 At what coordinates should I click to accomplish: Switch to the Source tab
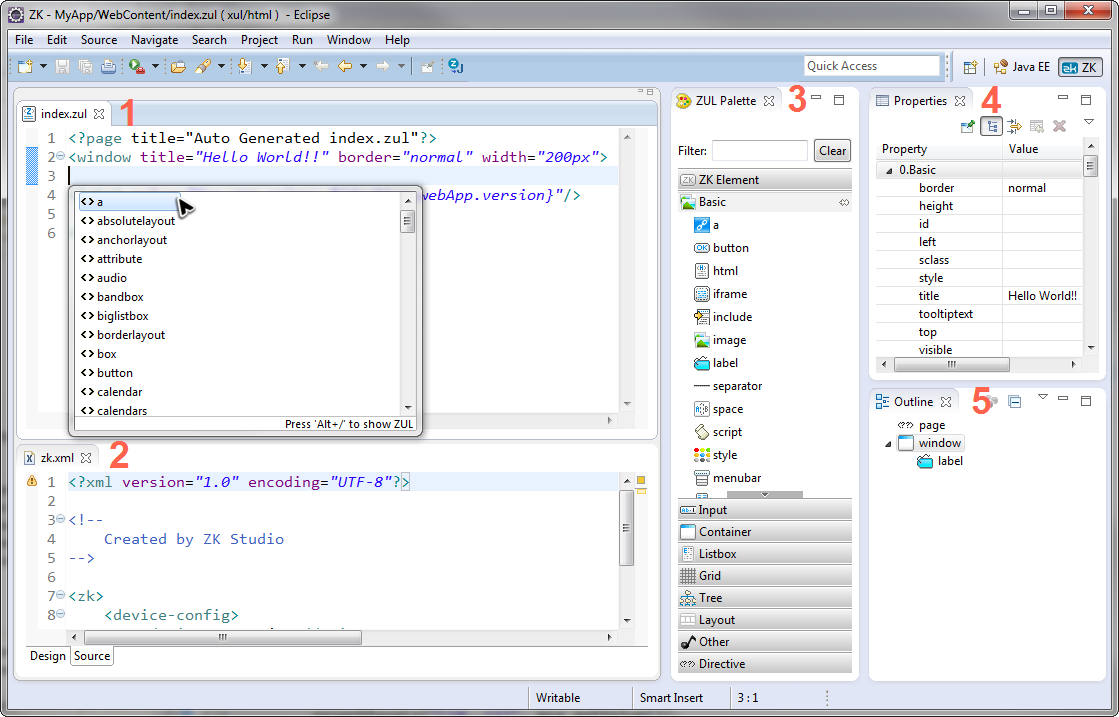[92, 656]
